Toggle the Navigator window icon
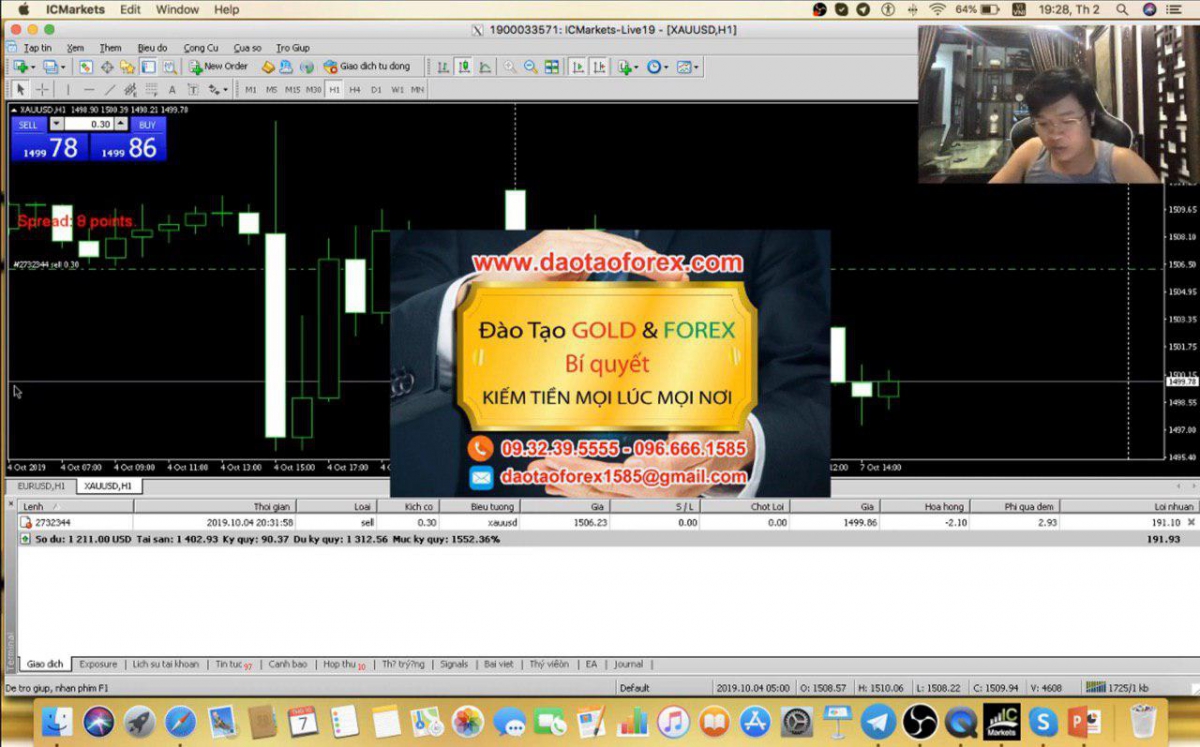This screenshot has height=747, width=1200. [x=128, y=67]
